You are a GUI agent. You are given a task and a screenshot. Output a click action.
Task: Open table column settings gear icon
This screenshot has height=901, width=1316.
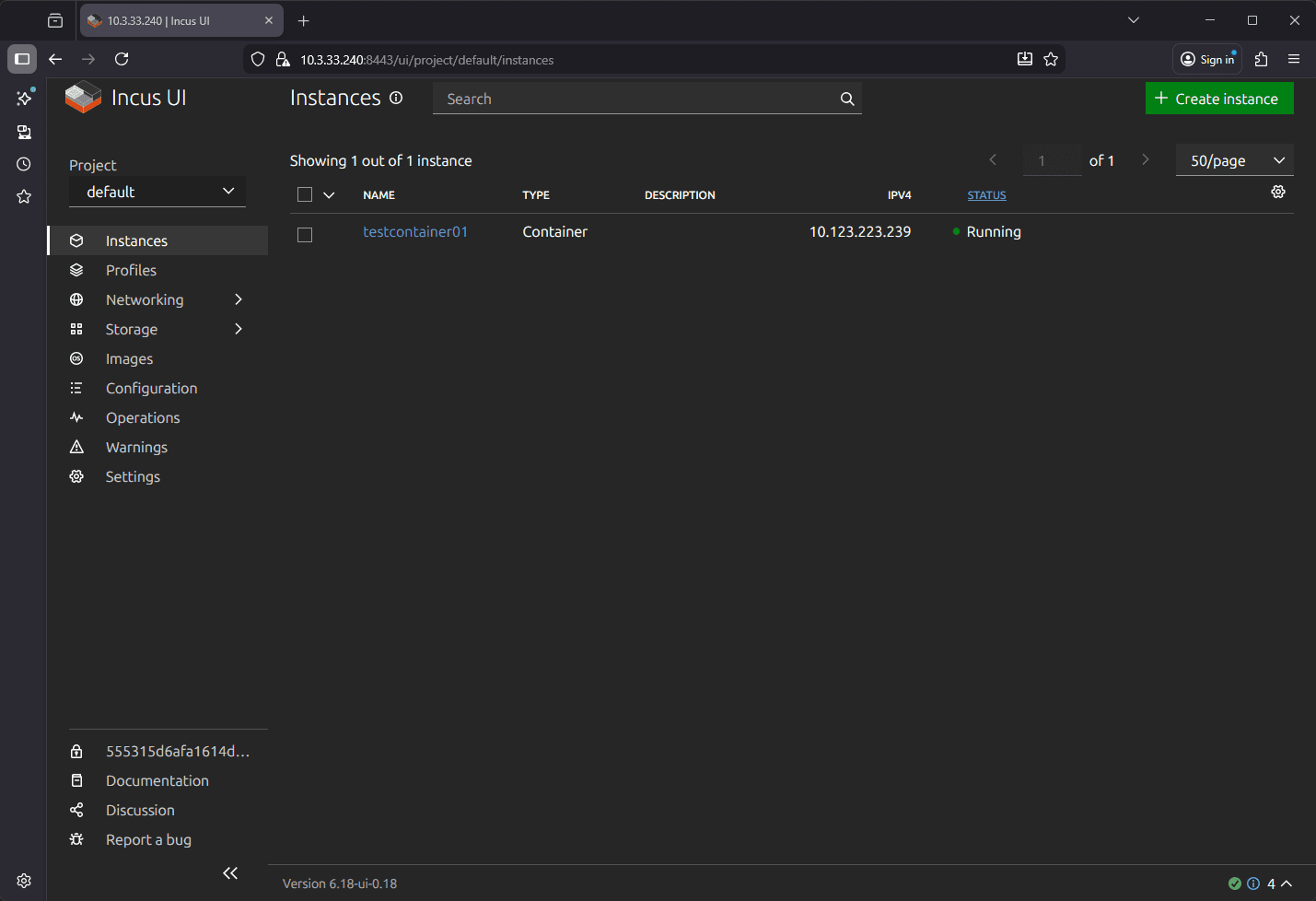1278,192
